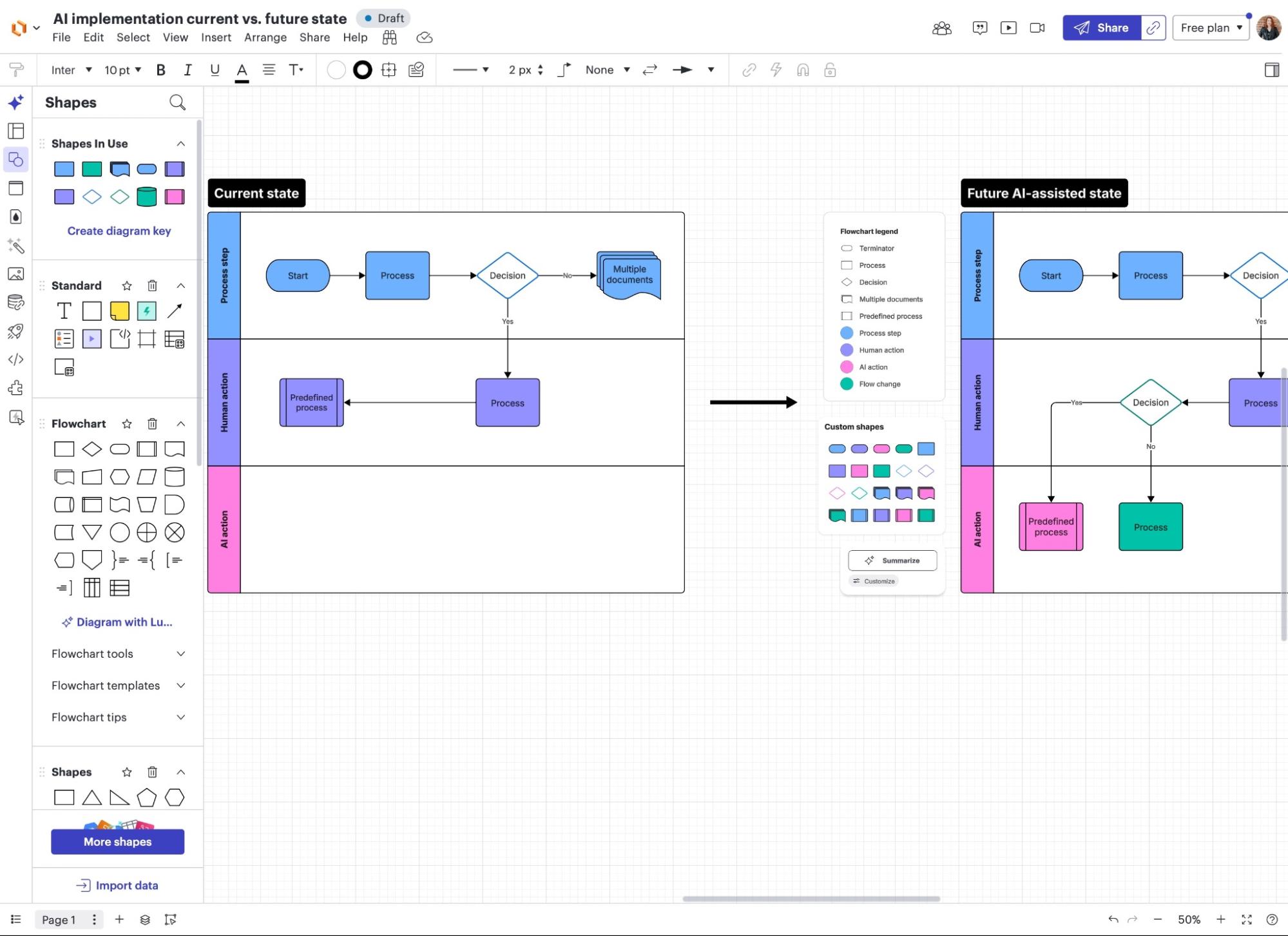Click the Feature Find lightning cursor icon
The height and width of the screenshot is (936, 1288).
(x=15, y=417)
